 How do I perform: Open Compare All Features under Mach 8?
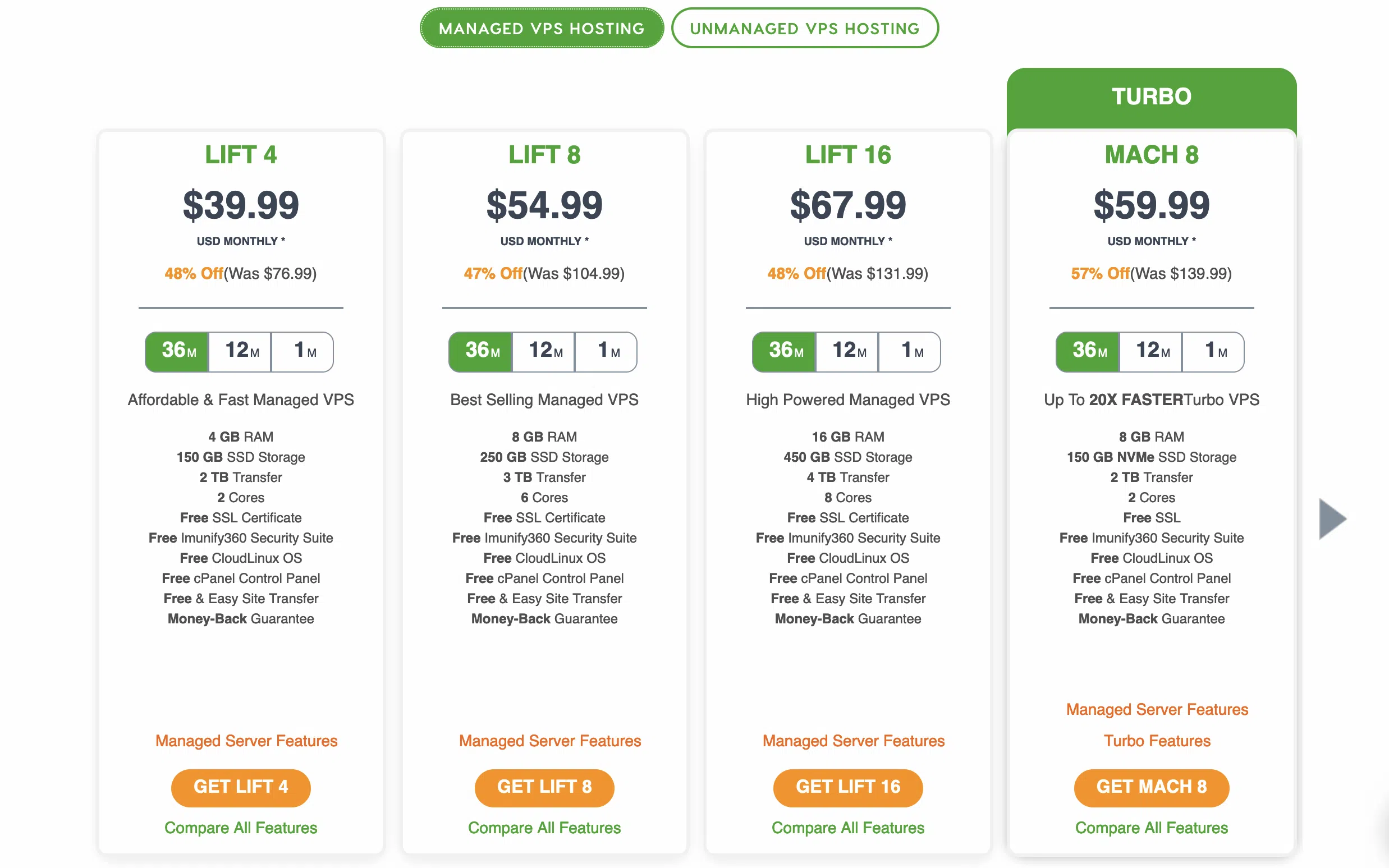[1151, 828]
